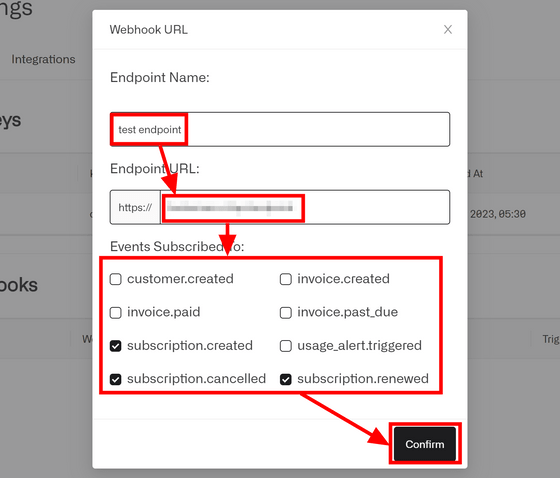Close the Webhook URL dialog
Viewport: 560px width, 478px height.
pos(448,30)
